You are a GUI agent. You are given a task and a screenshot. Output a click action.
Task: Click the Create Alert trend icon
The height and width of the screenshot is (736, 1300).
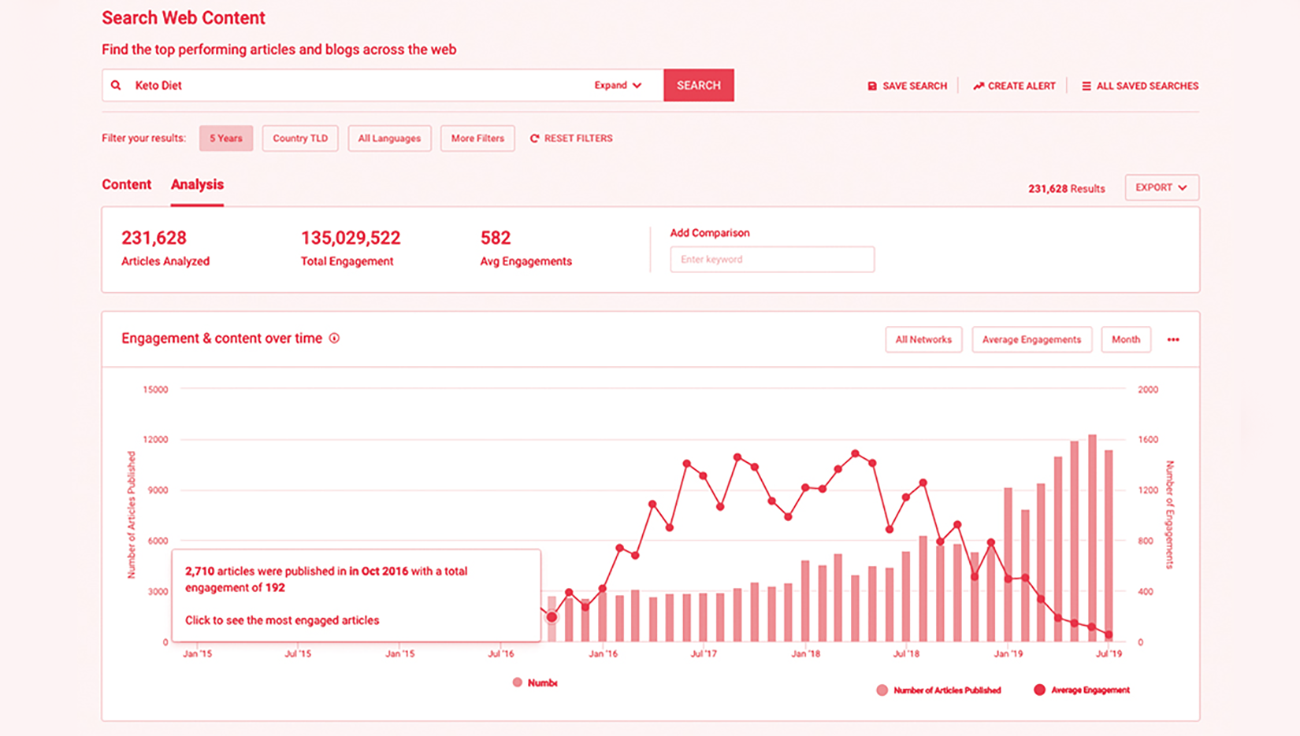click(978, 87)
